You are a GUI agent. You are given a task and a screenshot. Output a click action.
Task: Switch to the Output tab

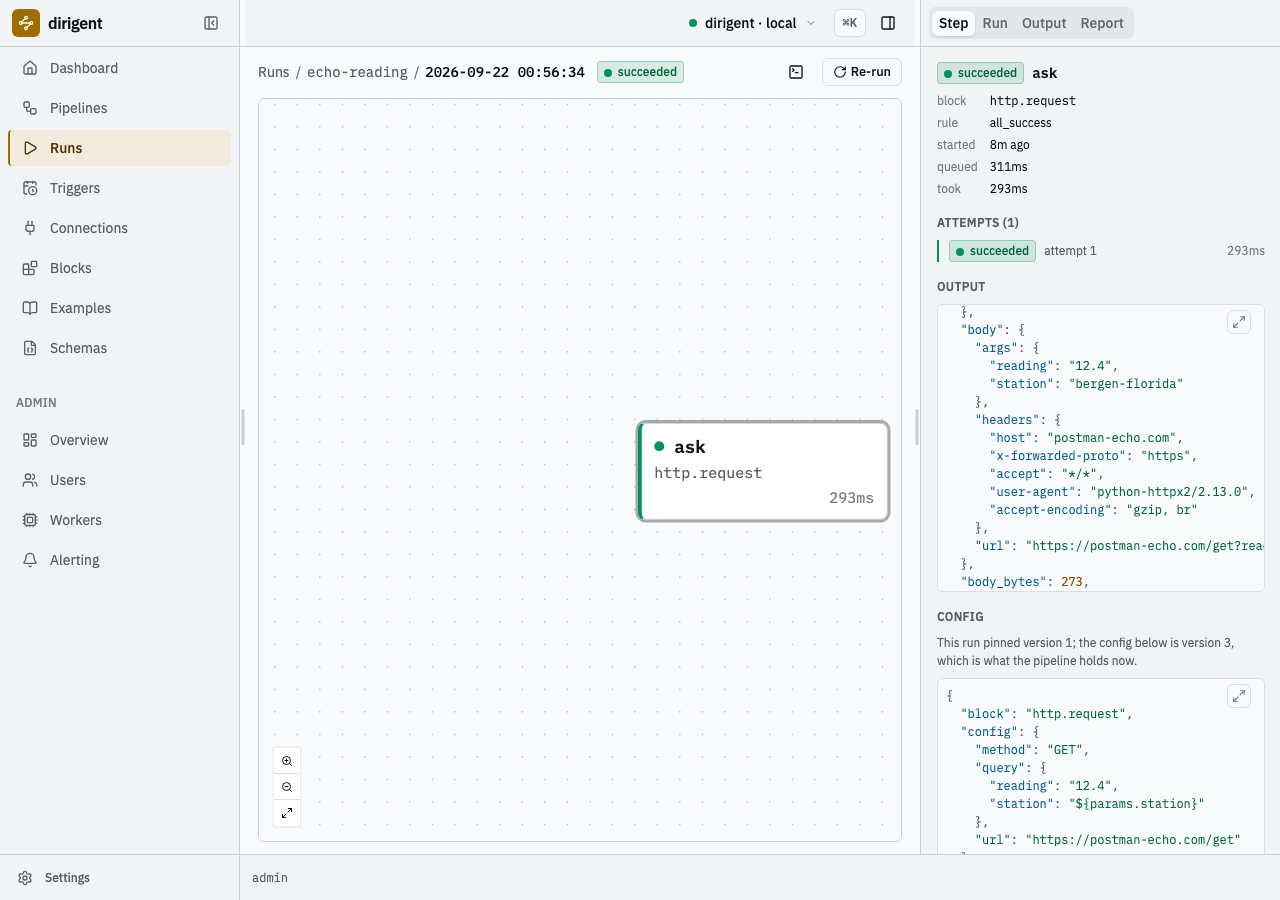[x=1044, y=23]
